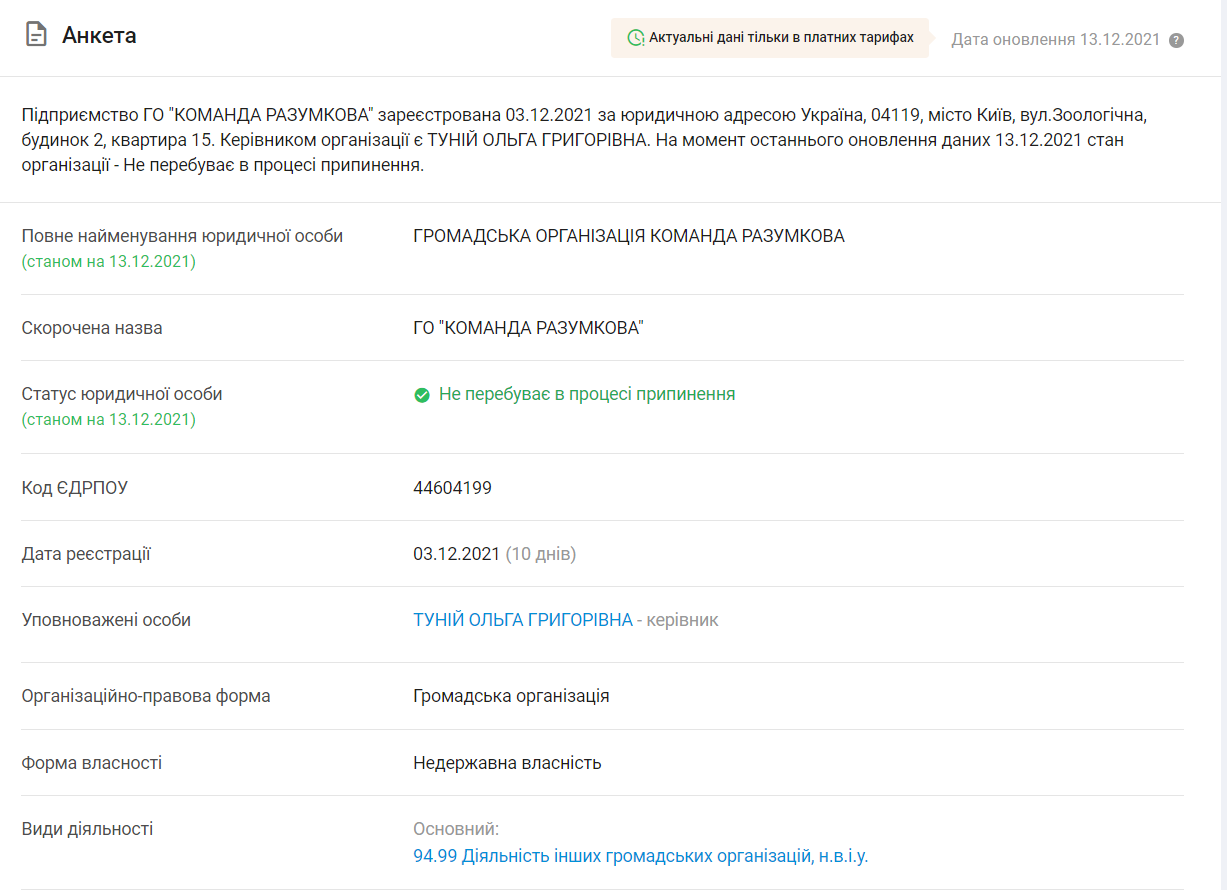The height and width of the screenshot is (890, 1227).
Task: Click the status 'Не перебуває в процесі припинення'
Action: pyautogui.click(x=586, y=394)
